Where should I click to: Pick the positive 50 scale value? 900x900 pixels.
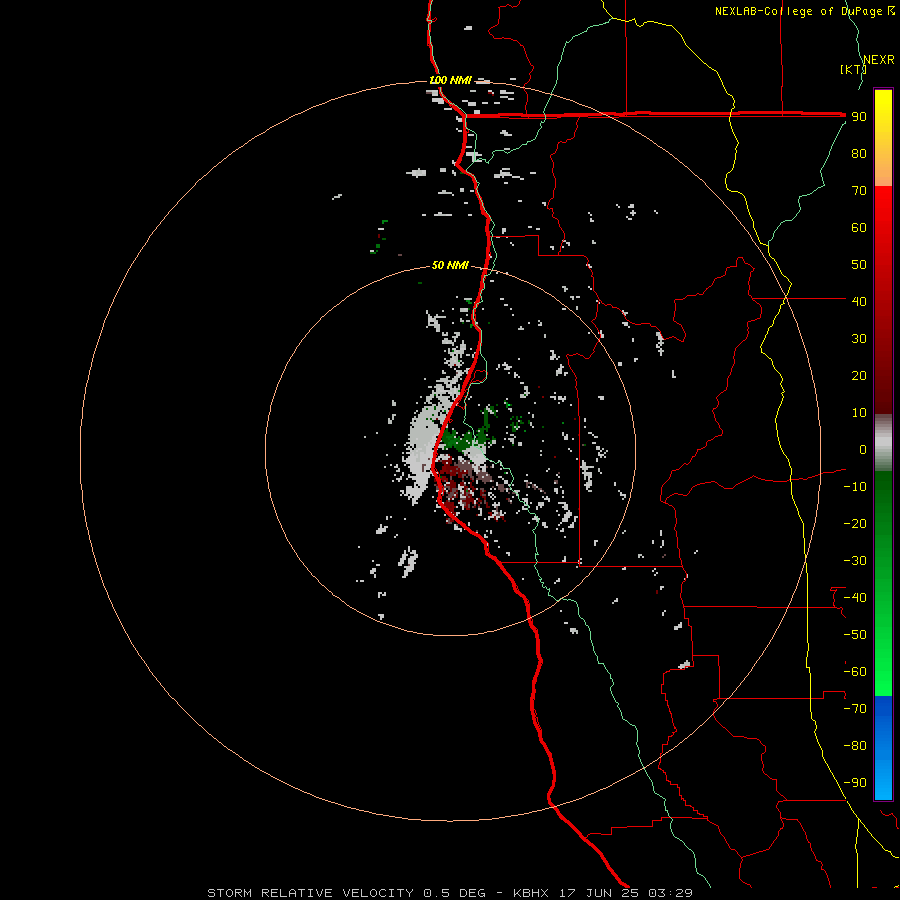[x=859, y=265]
